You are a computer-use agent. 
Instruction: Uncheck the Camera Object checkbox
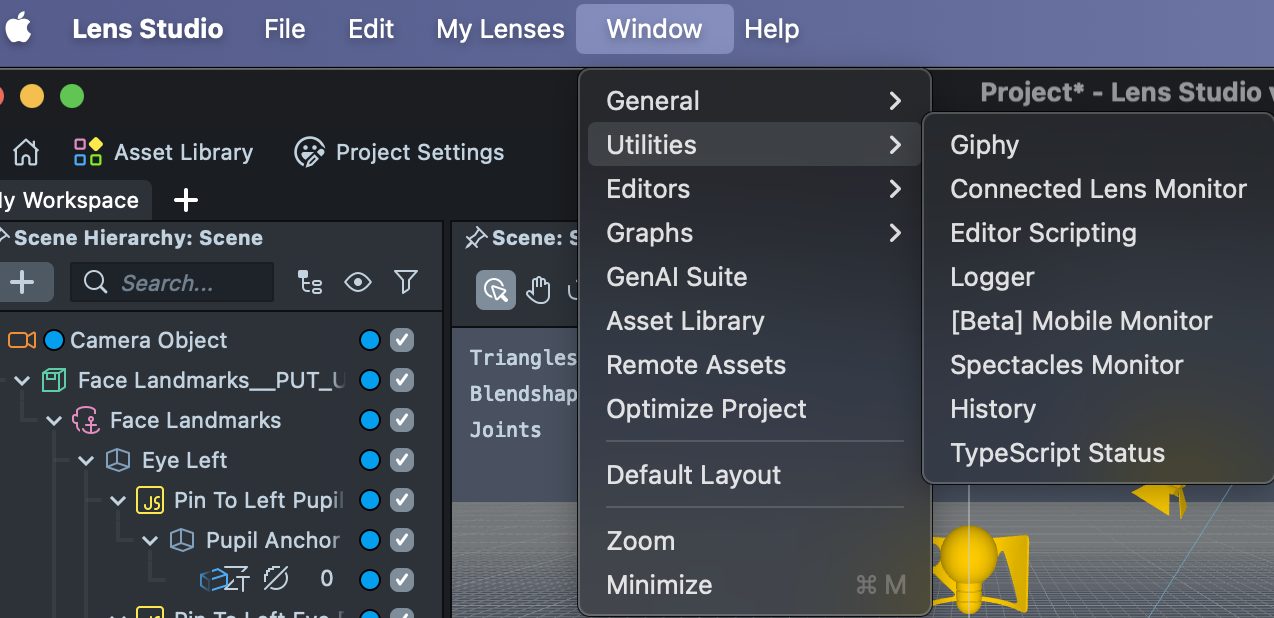pyautogui.click(x=402, y=340)
